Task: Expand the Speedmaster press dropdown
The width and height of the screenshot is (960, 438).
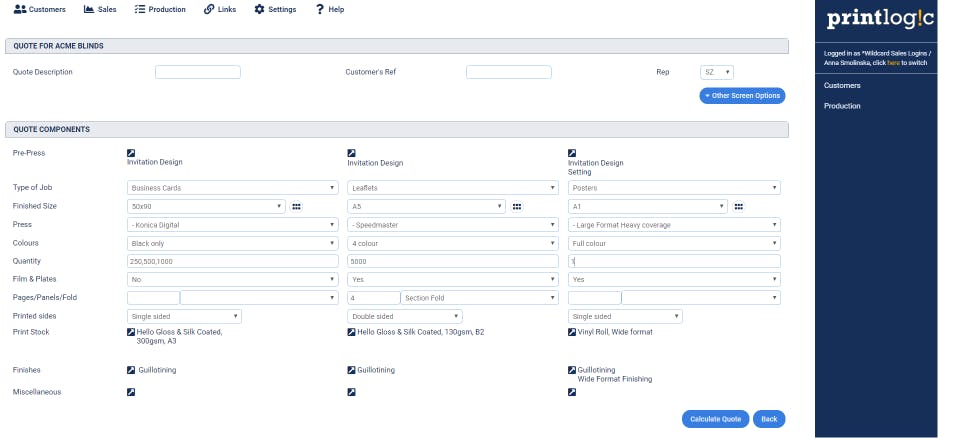Action: [x=452, y=225]
